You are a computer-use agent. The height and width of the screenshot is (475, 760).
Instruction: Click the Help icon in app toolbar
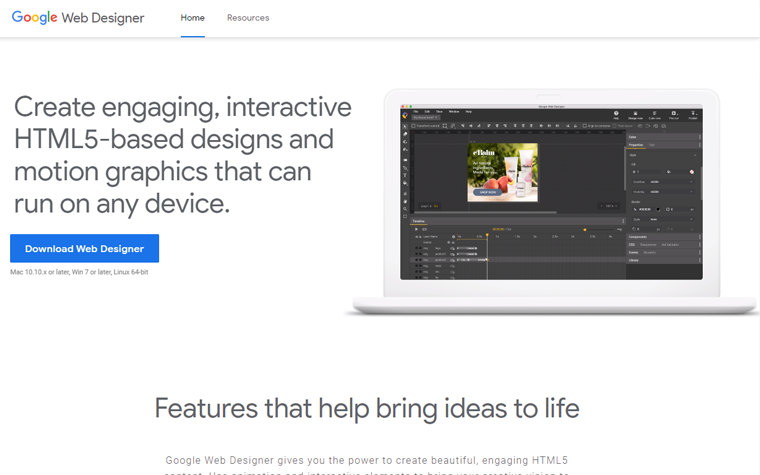tap(616, 115)
